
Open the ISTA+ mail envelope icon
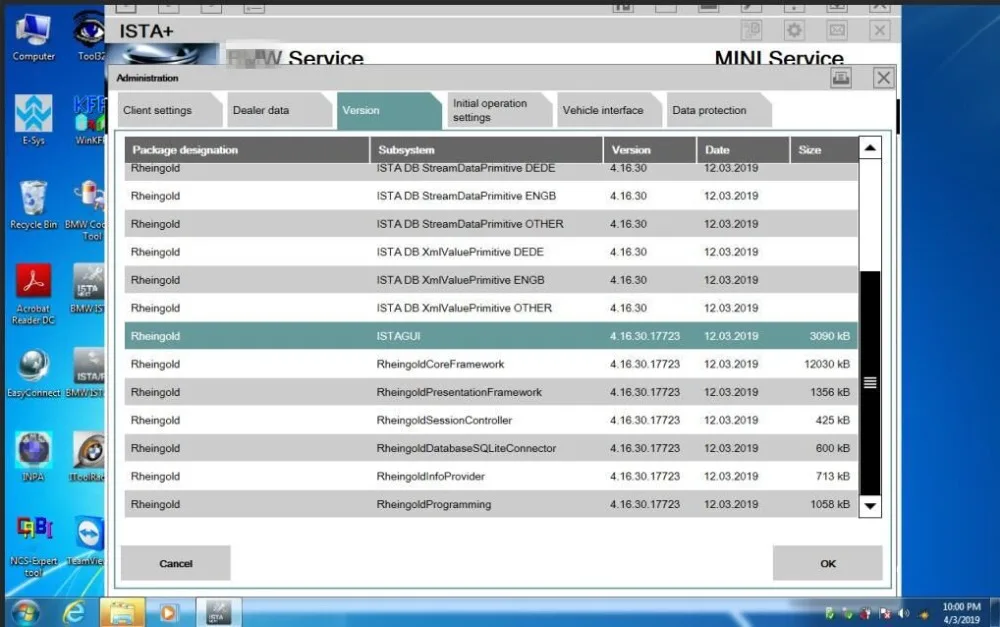tap(837, 30)
